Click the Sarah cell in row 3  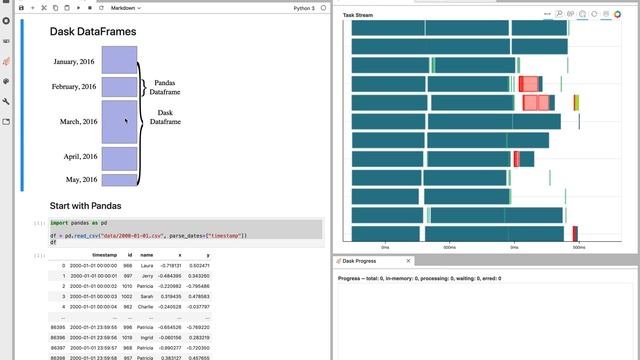pyautogui.click(x=147, y=296)
